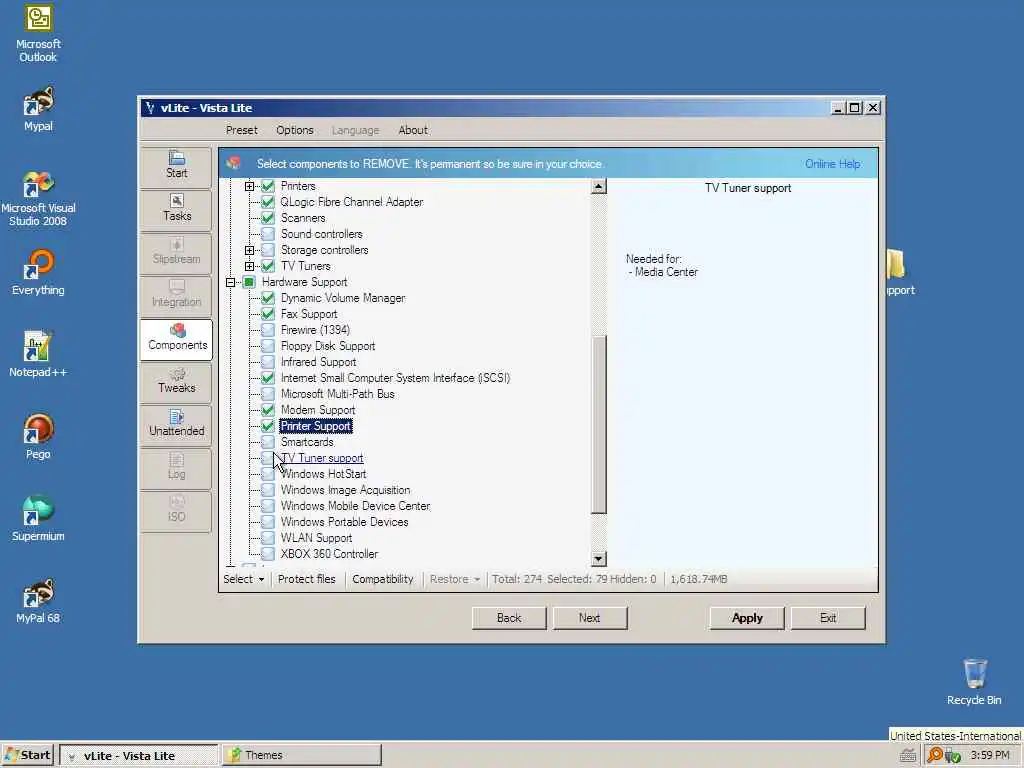The height and width of the screenshot is (768, 1024).
Task: Click the scrollbar down arrow
Action: point(599,559)
